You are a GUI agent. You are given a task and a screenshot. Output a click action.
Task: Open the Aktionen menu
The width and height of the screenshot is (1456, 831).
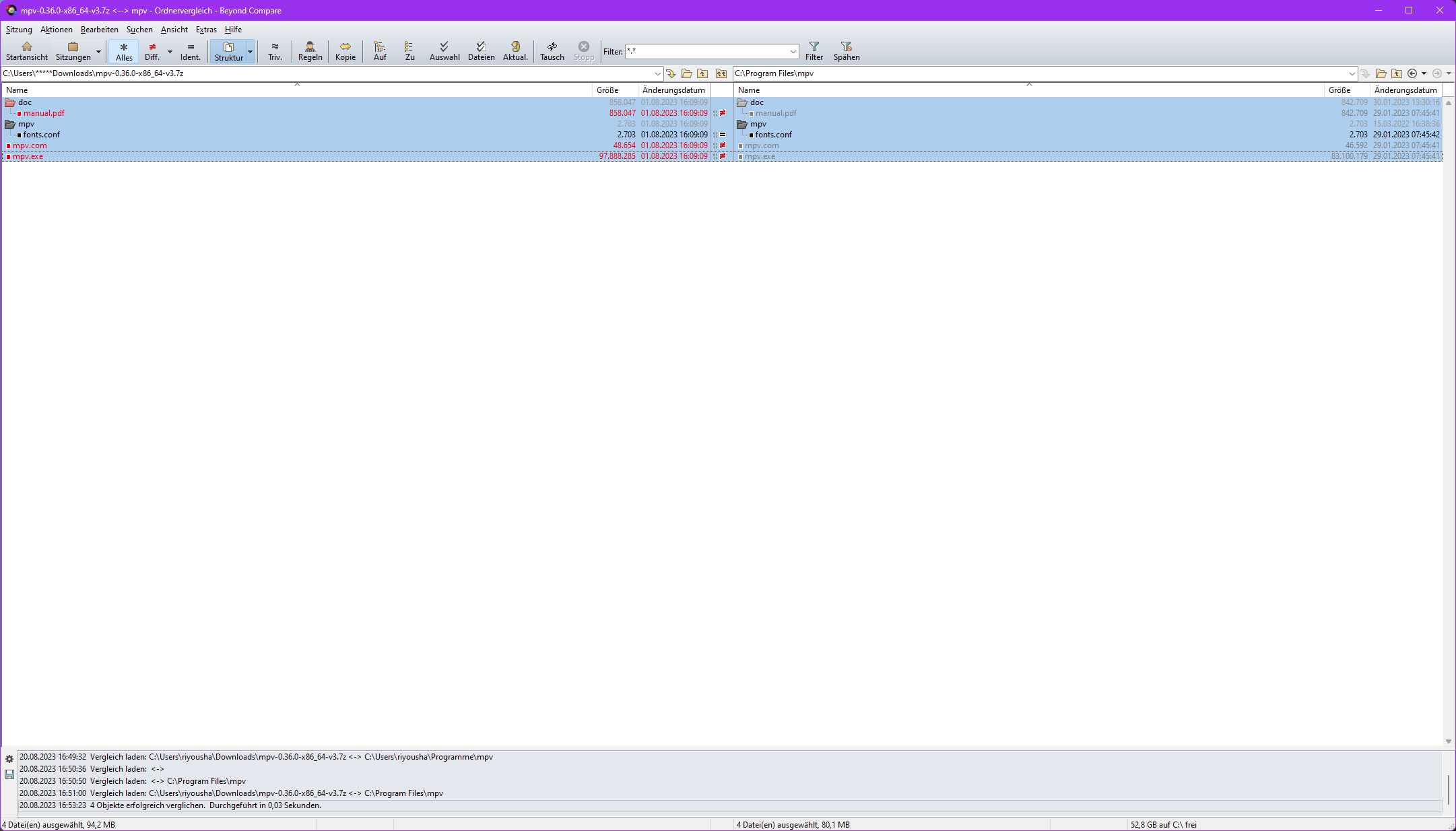pyautogui.click(x=56, y=30)
